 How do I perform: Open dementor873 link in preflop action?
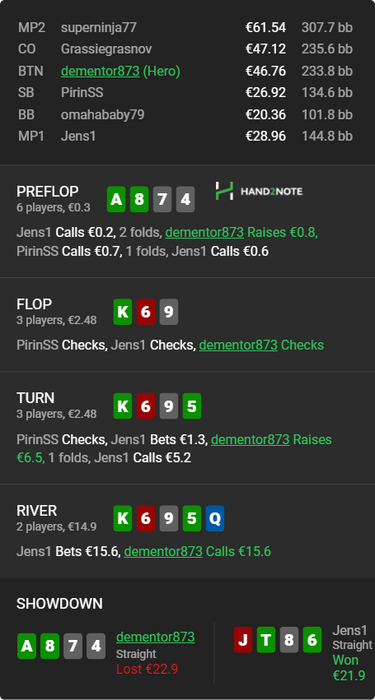point(204,232)
